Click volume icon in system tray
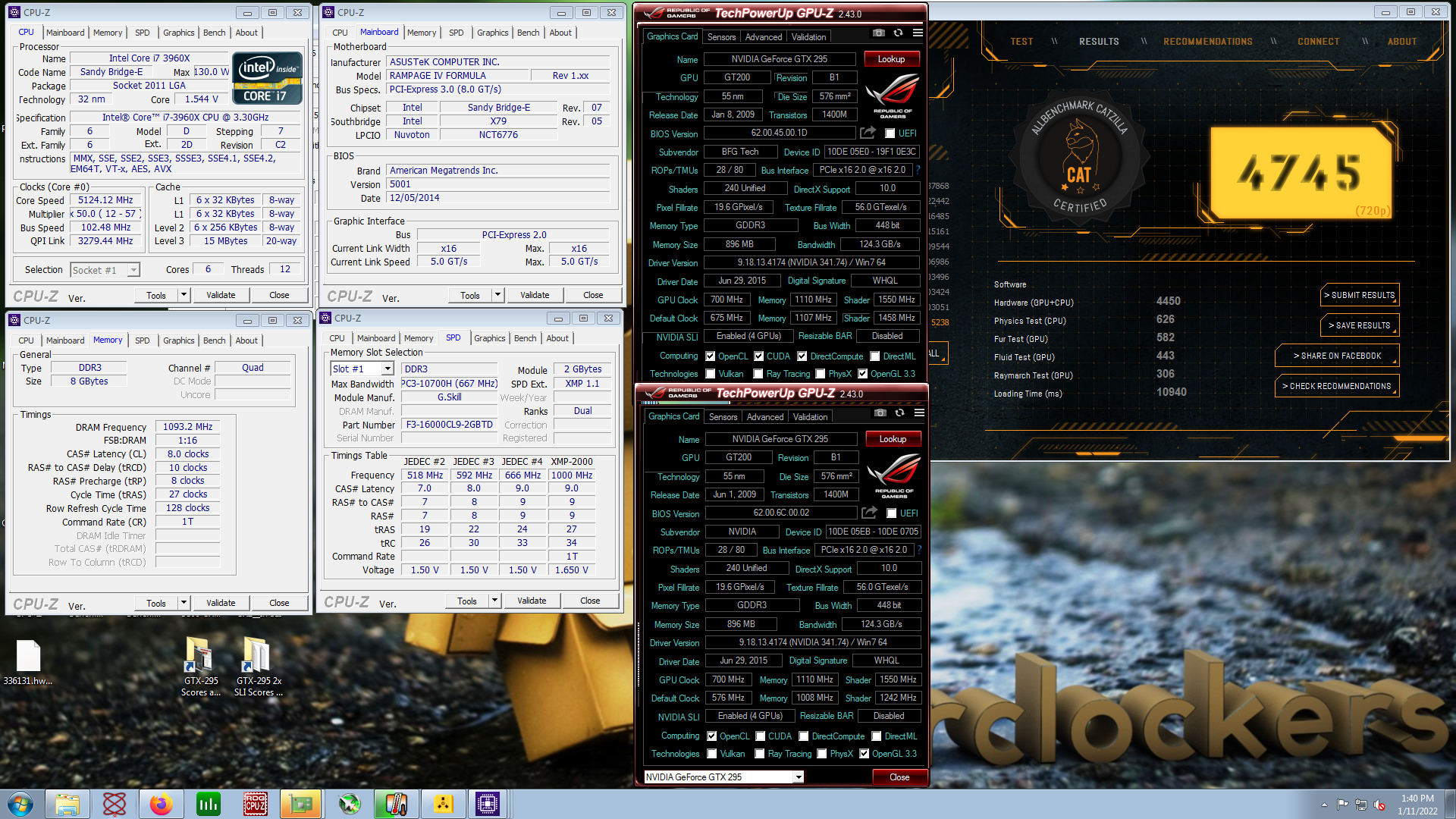 pos(1379,805)
